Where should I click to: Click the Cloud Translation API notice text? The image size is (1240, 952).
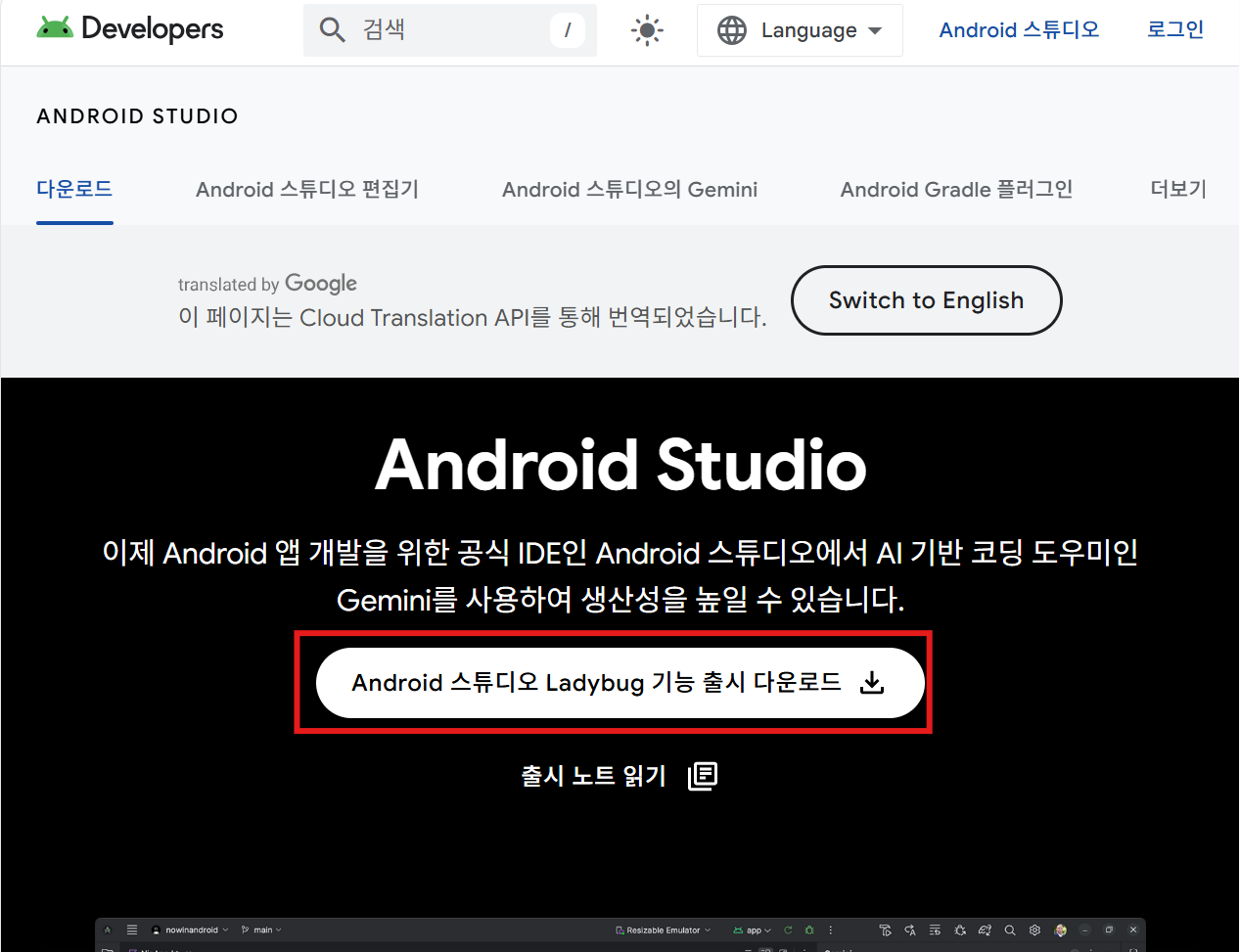pos(472,317)
